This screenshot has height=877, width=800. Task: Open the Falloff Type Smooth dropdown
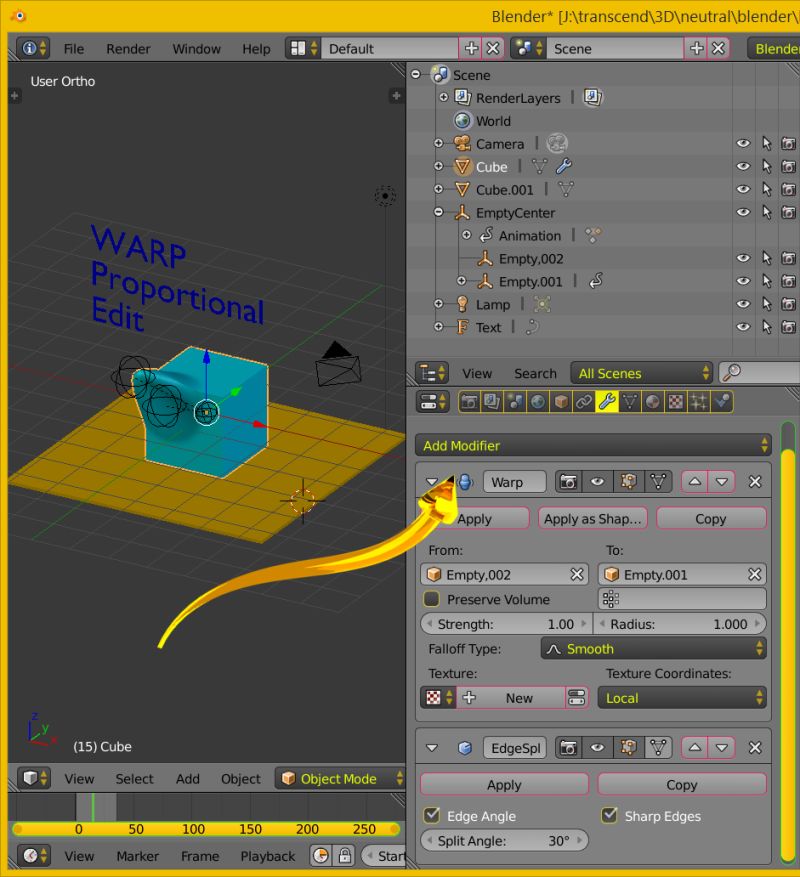(653, 648)
